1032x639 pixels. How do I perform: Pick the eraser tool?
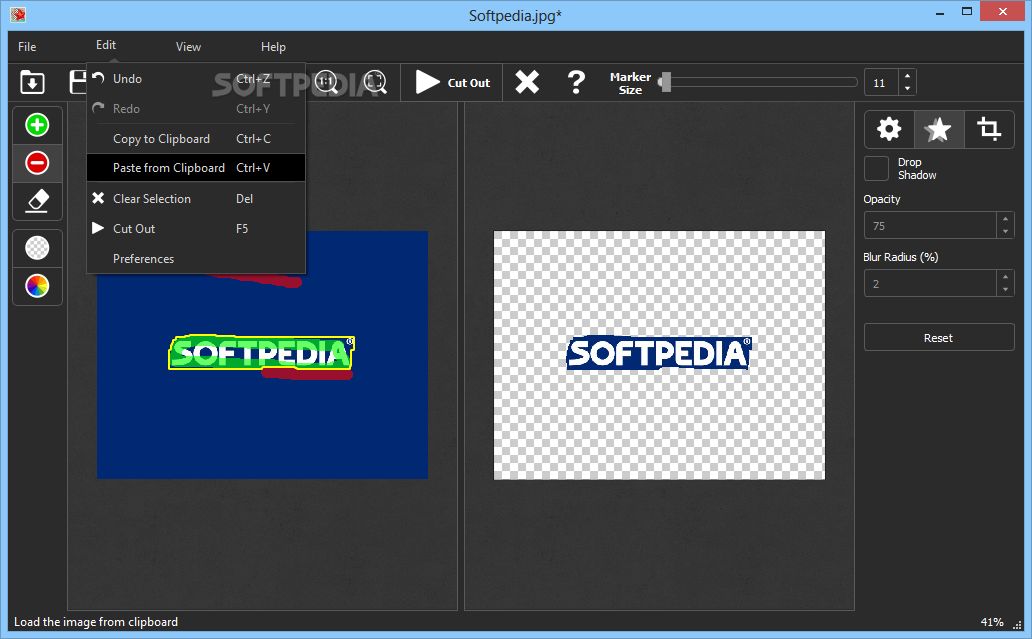[x=37, y=201]
